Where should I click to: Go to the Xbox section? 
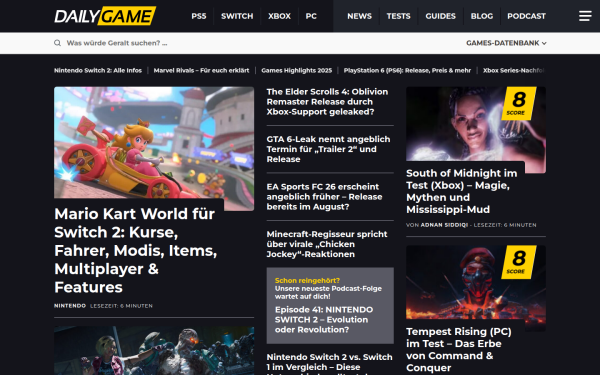(x=279, y=16)
